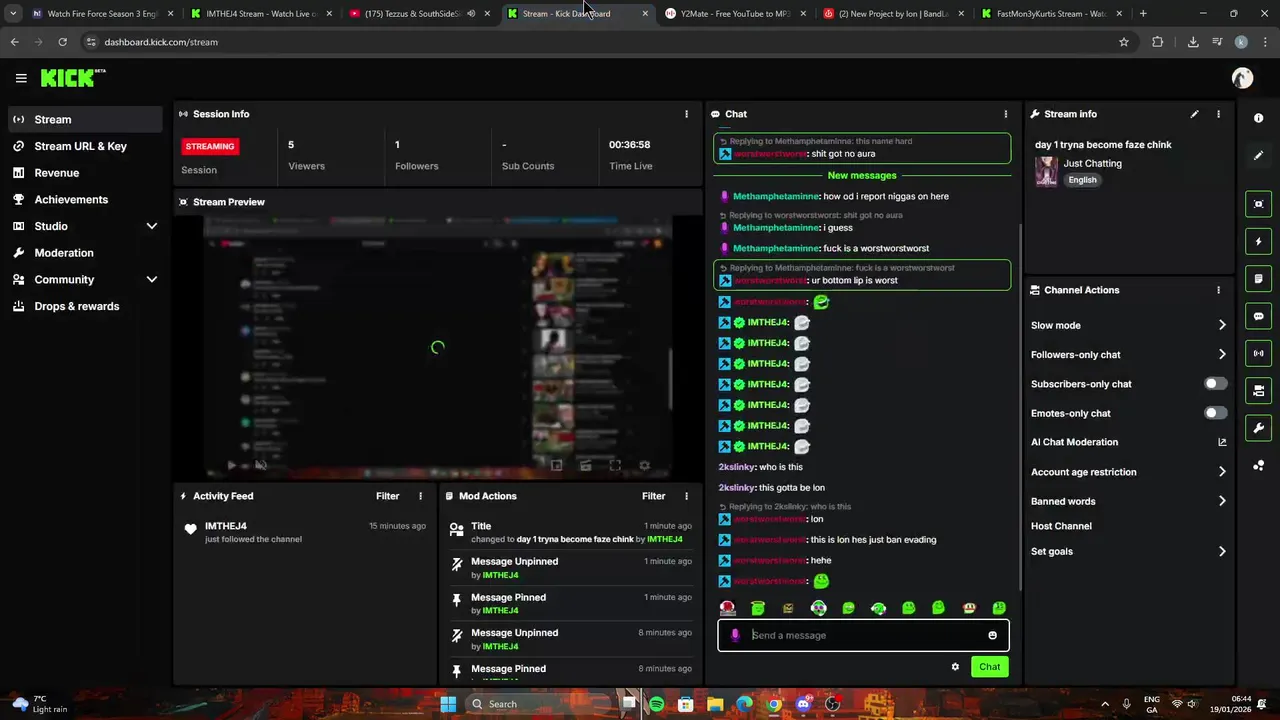Viewport: 1280px width, 720px height.
Task: Insert the first red headphone emote
Action: 728,608
